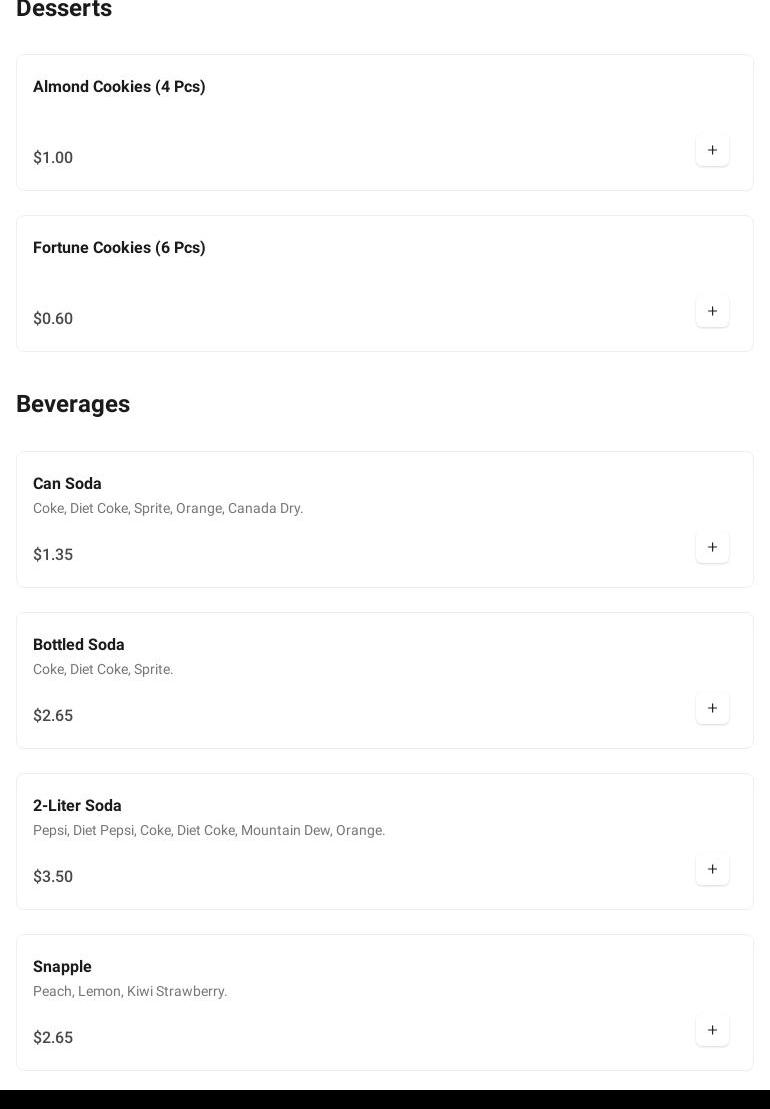Viewport: 770px width, 1109px height.
Task: Click Can Soda flavor description text
Action: (x=168, y=508)
